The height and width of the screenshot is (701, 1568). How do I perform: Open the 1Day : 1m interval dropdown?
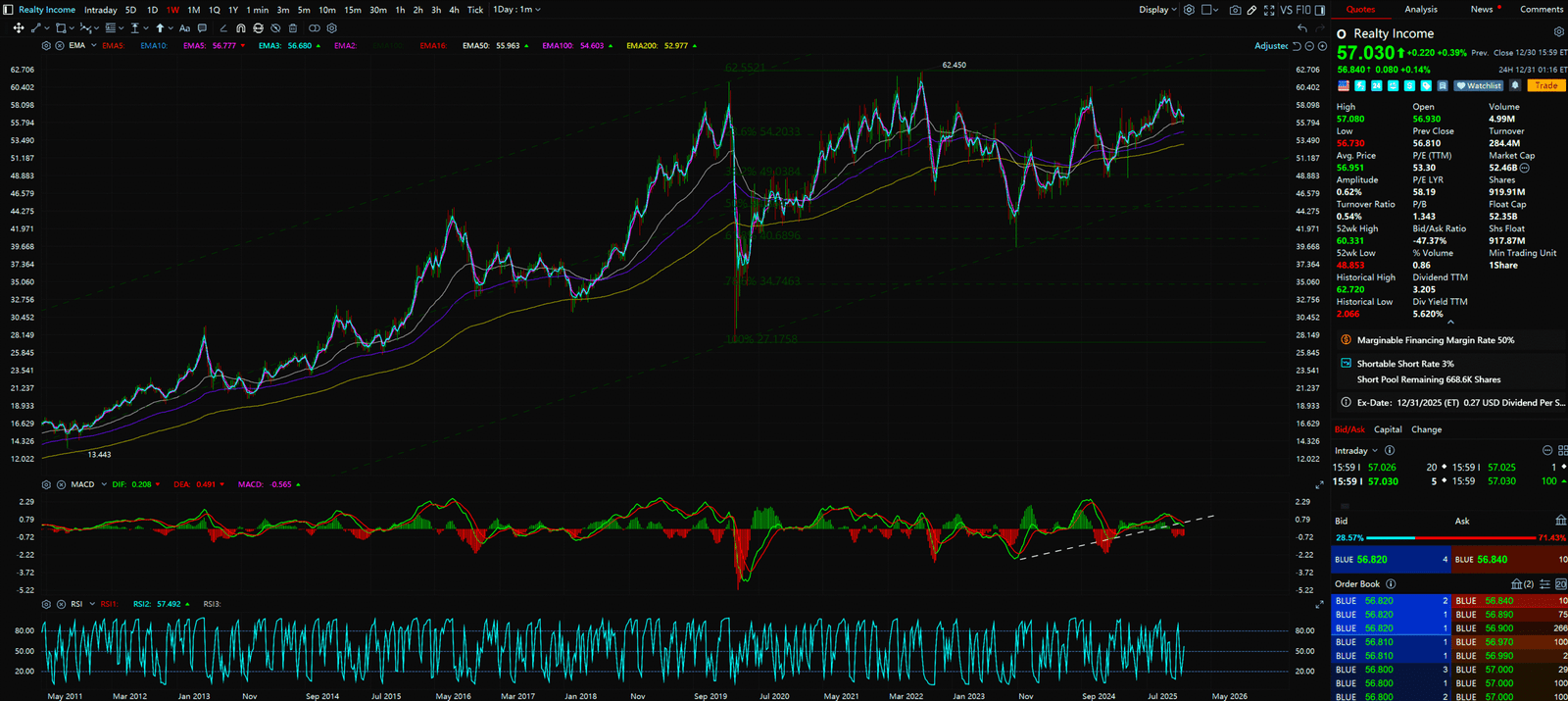point(516,10)
